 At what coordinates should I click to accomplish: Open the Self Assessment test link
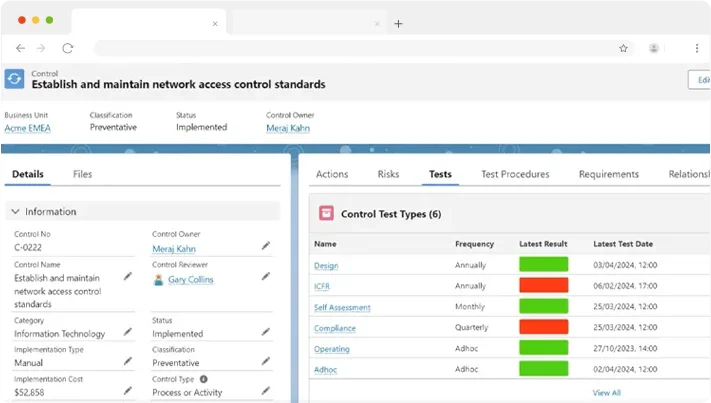[x=342, y=307]
